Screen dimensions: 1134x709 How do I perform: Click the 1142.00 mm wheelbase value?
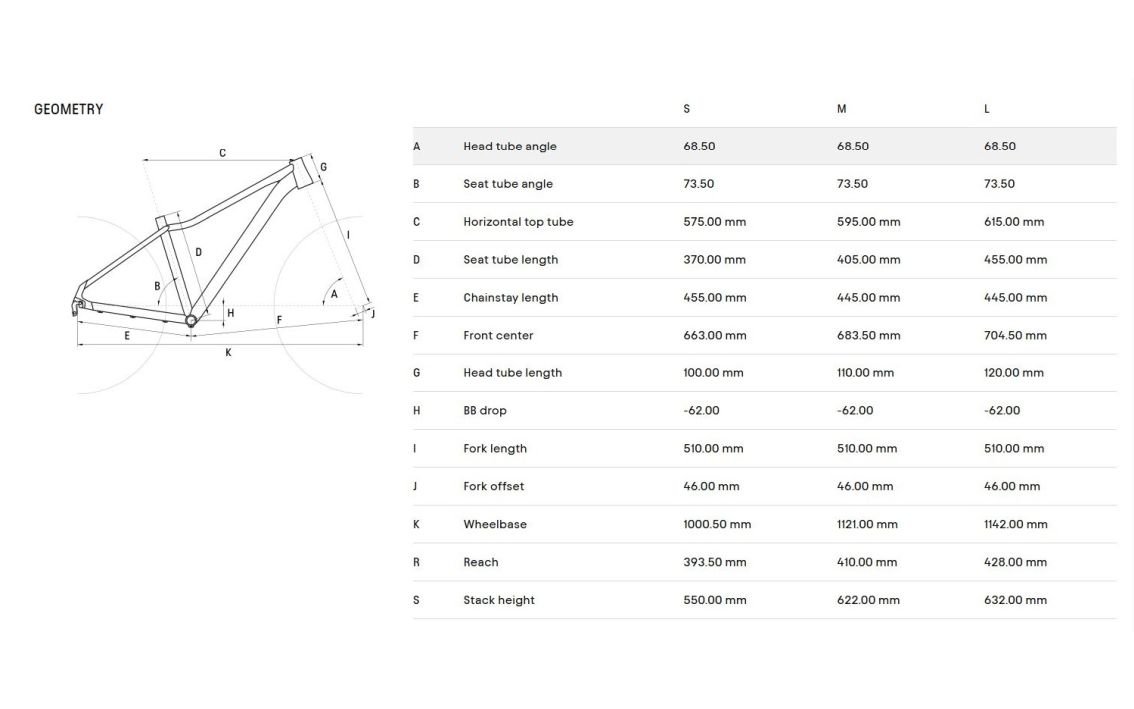(1015, 525)
